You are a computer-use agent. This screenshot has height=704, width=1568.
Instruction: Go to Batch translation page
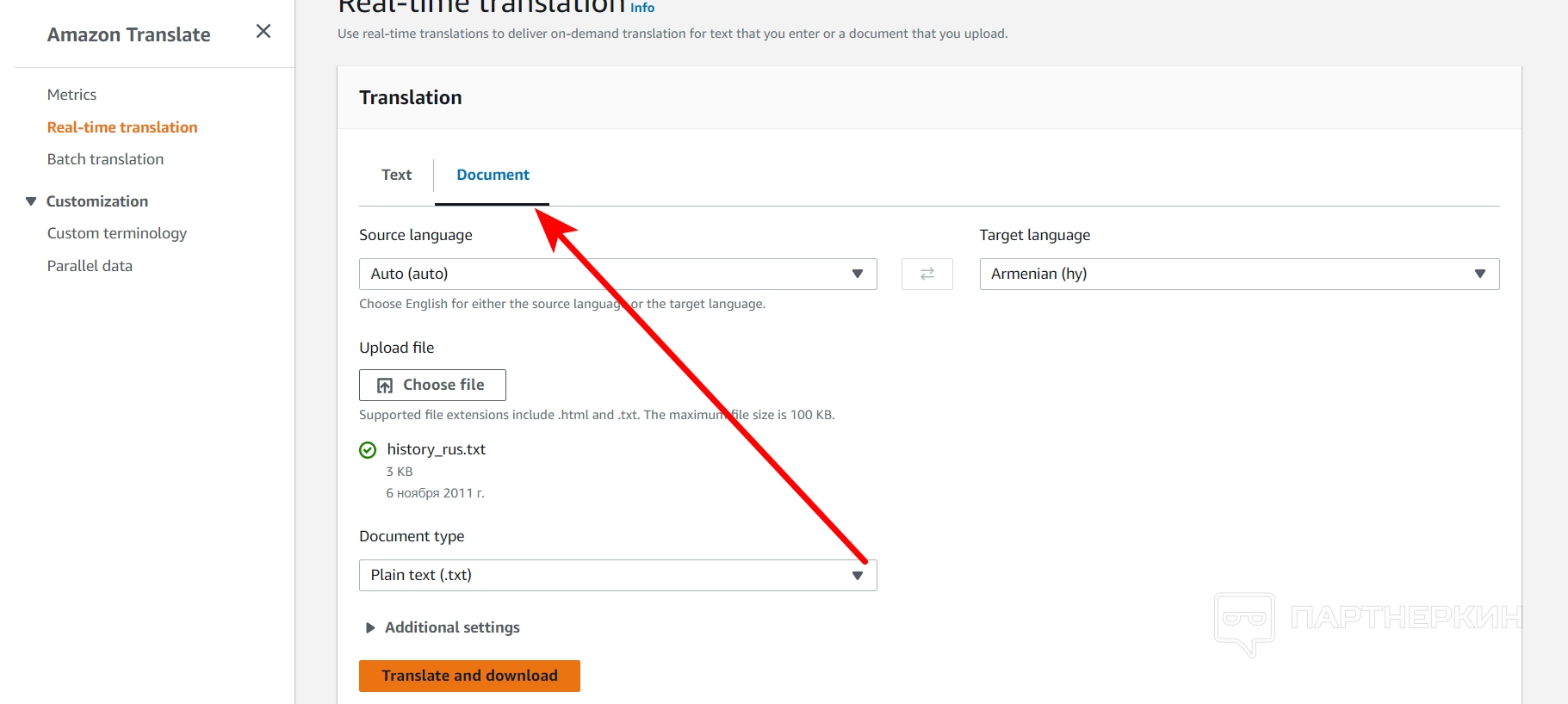[105, 159]
